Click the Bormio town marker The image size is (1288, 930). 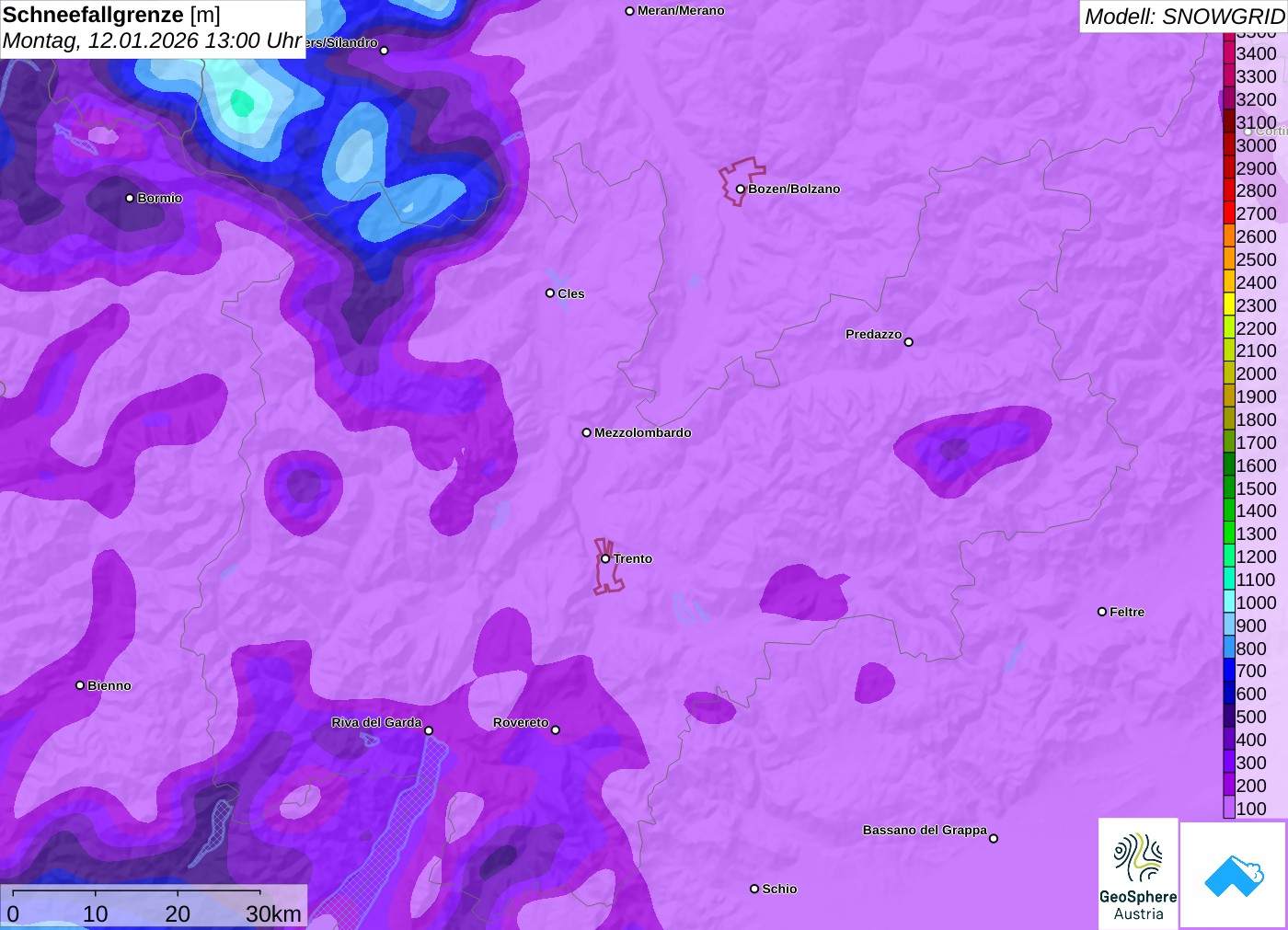click(x=130, y=198)
